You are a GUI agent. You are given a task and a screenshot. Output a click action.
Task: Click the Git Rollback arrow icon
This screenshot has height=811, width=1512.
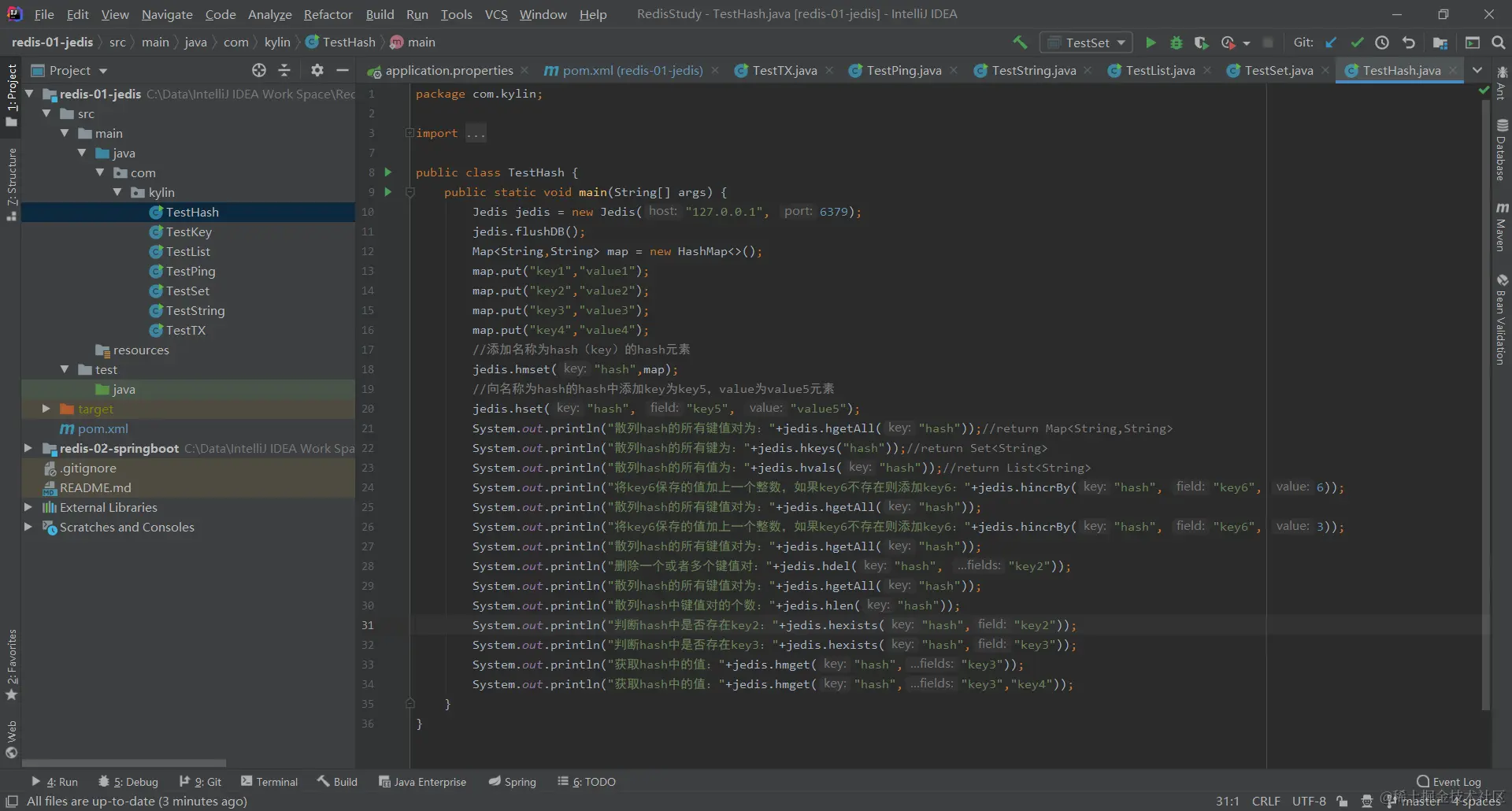coord(1409,43)
